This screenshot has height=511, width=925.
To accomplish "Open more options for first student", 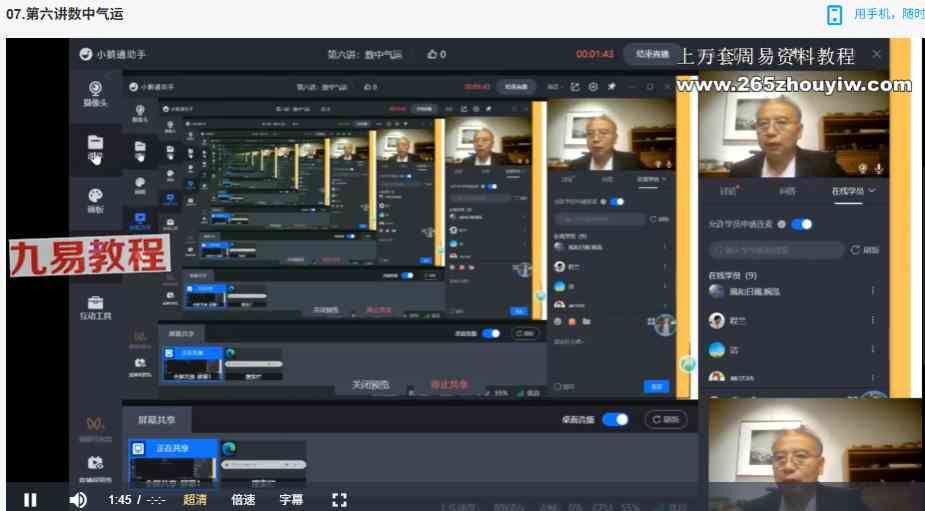I will click(x=872, y=291).
